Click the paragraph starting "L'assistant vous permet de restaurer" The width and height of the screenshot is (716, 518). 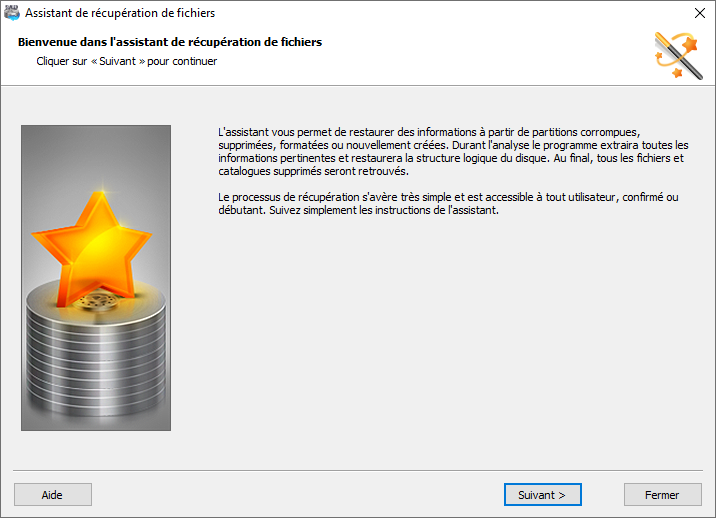(x=453, y=152)
